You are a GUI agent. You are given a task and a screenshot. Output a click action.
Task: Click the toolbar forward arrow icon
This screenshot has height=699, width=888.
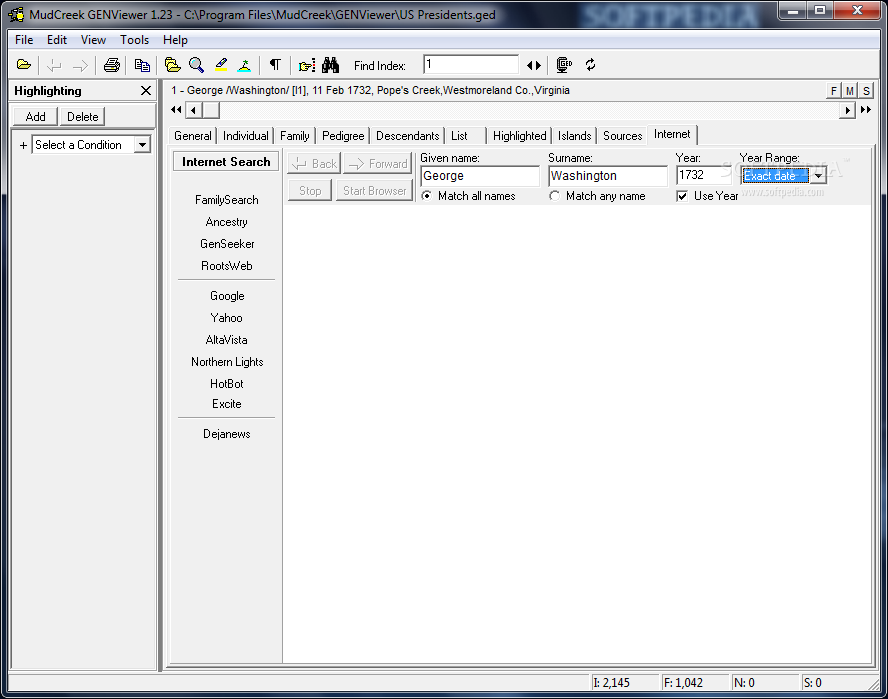pyautogui.click(x=80, y=65)
